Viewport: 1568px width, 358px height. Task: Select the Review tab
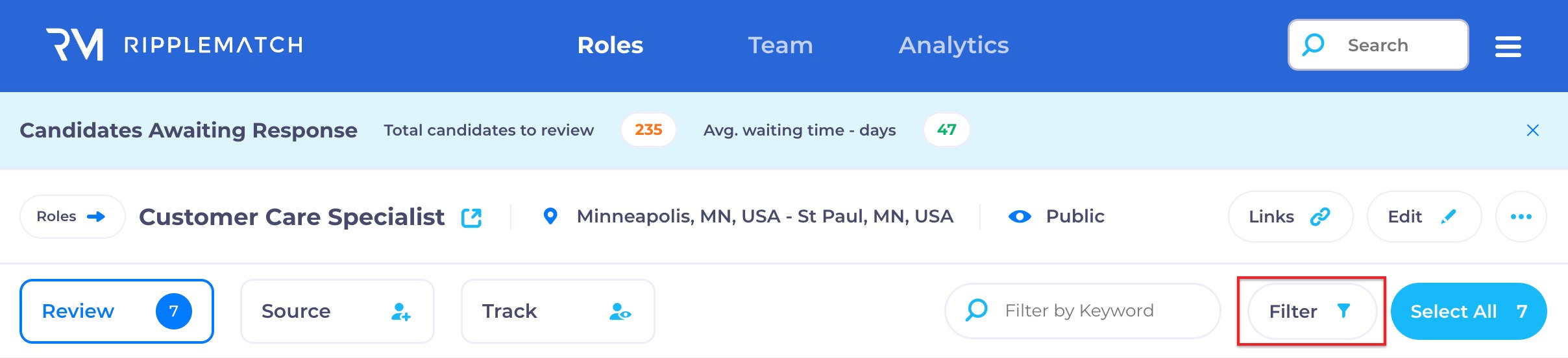click(x=117, y=311)
